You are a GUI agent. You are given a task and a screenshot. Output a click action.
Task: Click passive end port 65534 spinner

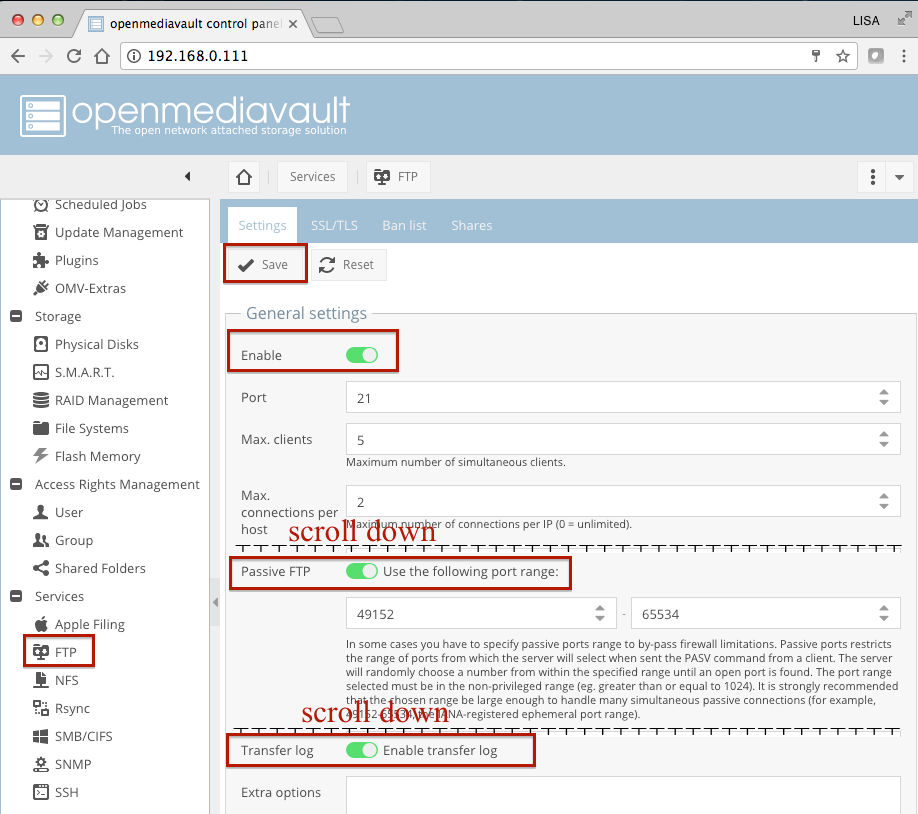884,613
